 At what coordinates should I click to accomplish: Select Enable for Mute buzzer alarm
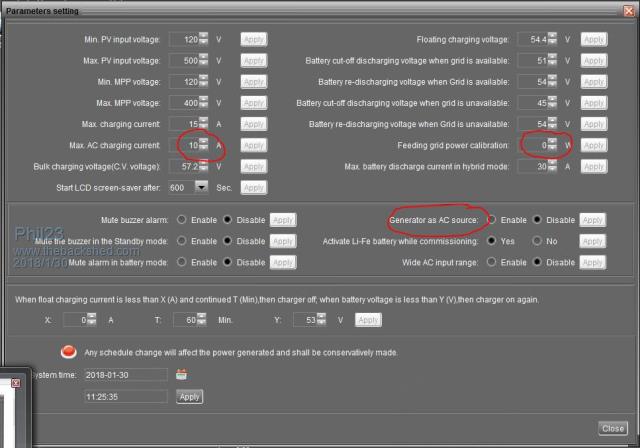pos(181,220)
